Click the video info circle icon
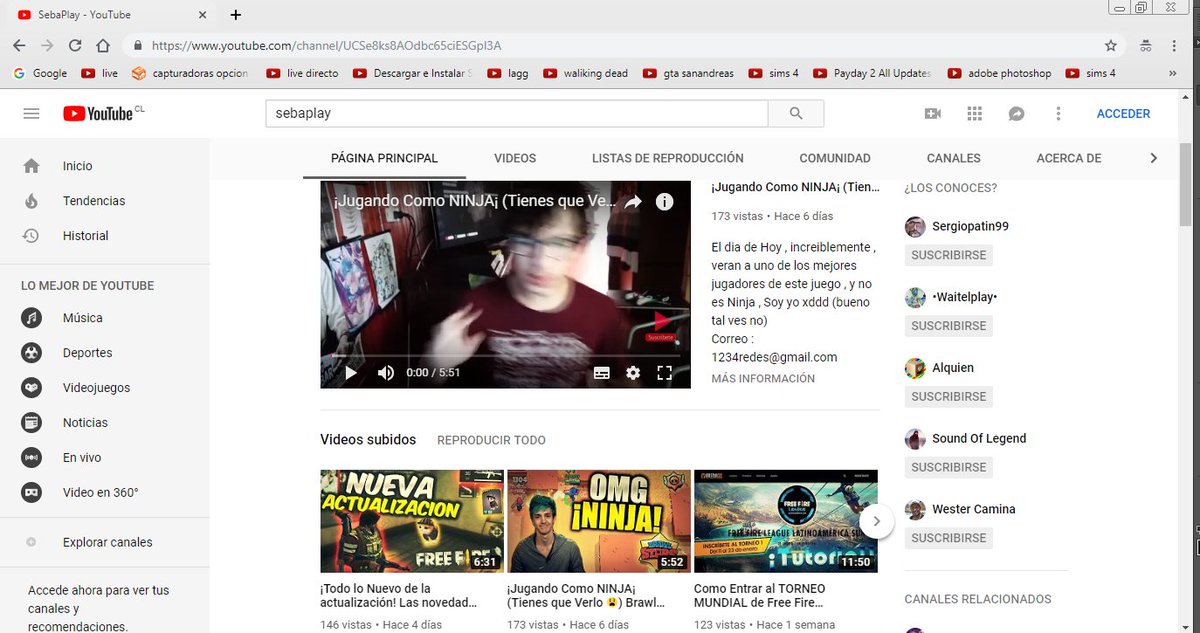 click(664, 202)
